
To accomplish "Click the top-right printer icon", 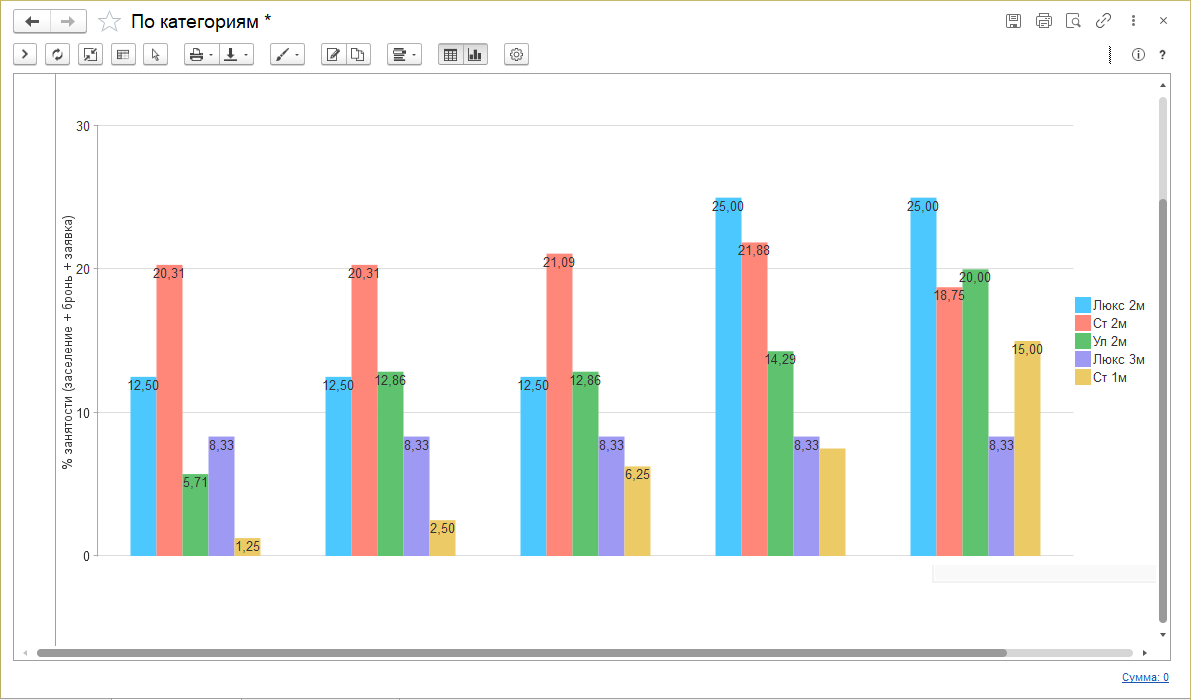I will coord(1044,21).
